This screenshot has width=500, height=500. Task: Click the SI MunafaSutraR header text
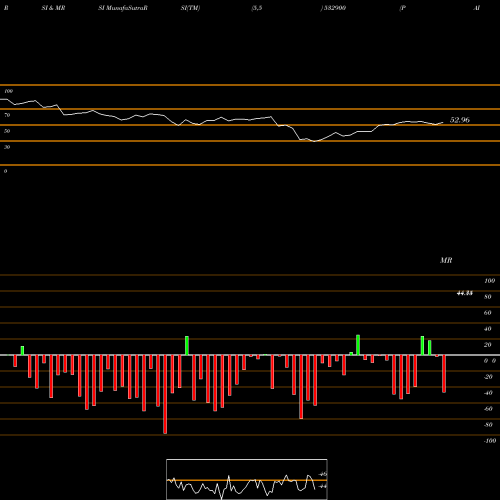point(123,8)
